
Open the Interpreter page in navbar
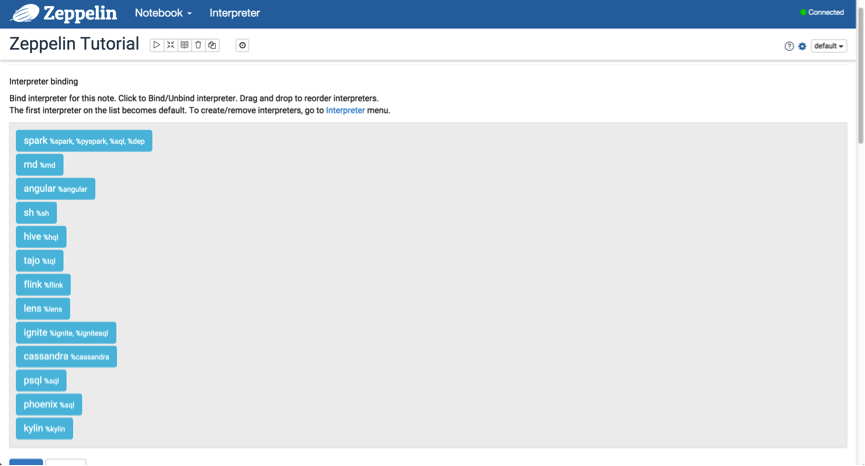pos(234,13)
